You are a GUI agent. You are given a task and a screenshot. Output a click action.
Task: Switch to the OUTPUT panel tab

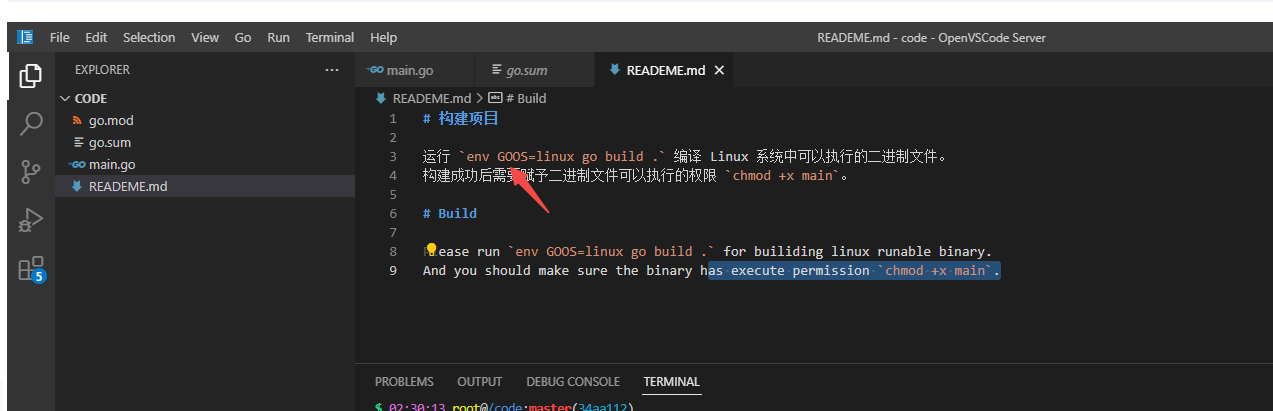[480, 381]
